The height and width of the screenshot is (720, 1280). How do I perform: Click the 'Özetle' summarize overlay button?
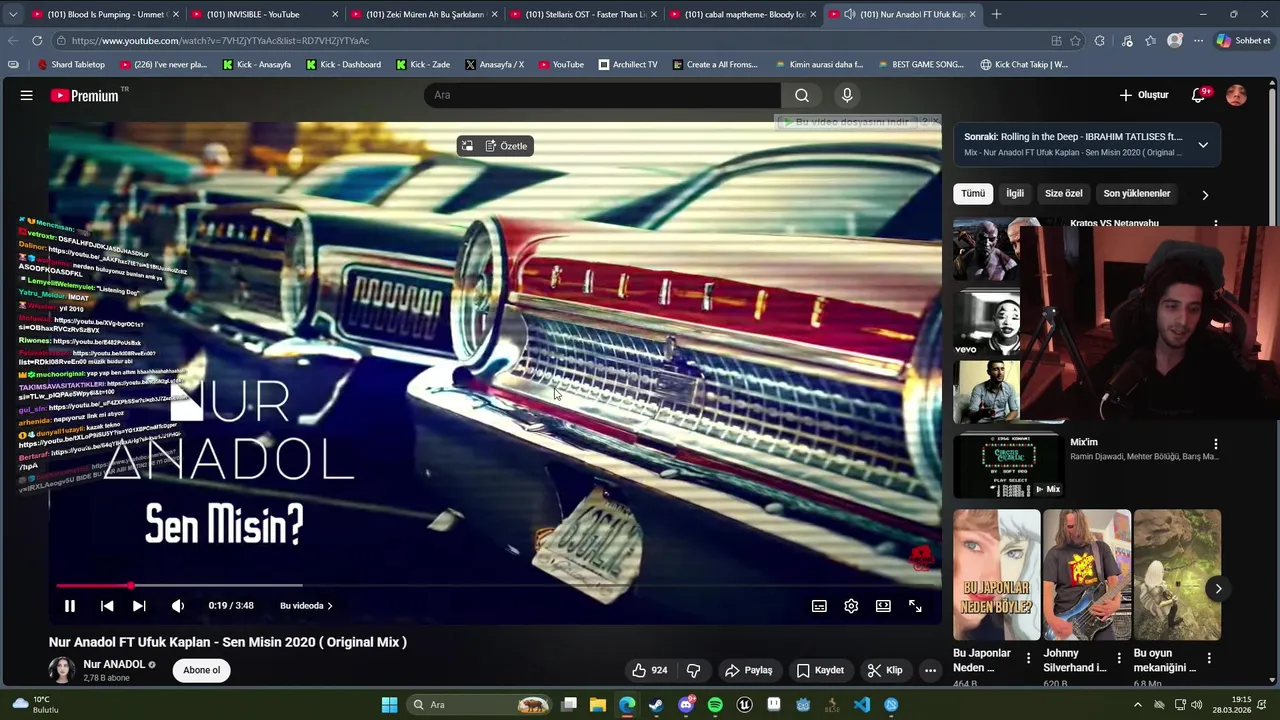coord(506,146)
